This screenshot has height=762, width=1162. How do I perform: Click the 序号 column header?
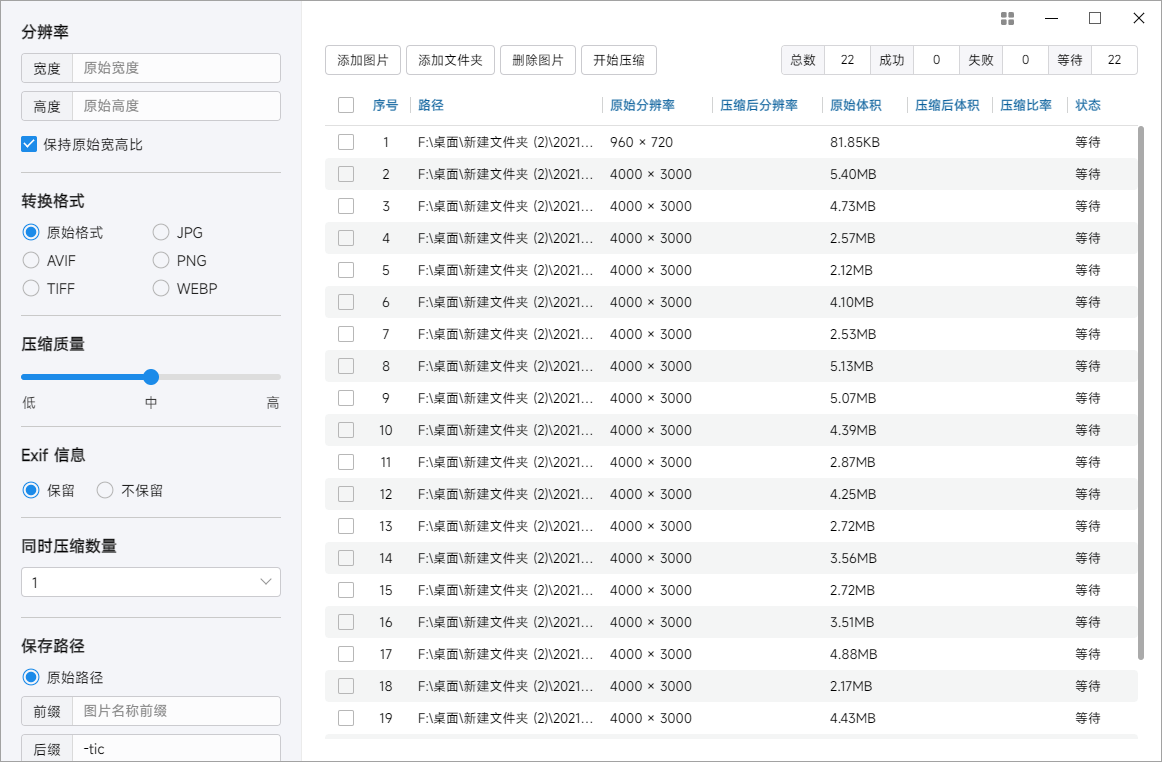click(x=385, y=105)
